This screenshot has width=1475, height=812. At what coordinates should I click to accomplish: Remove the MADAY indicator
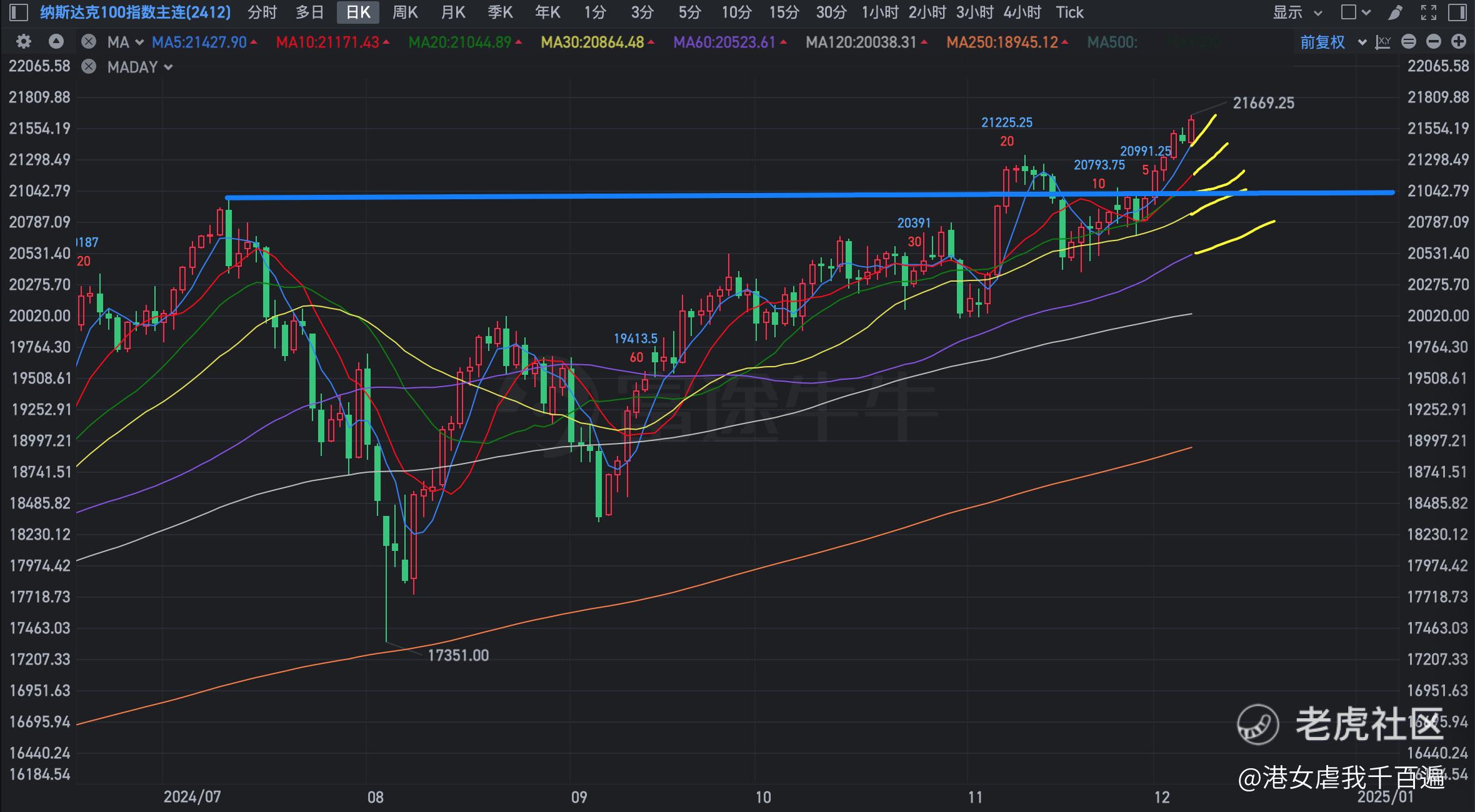click(89, 67)
